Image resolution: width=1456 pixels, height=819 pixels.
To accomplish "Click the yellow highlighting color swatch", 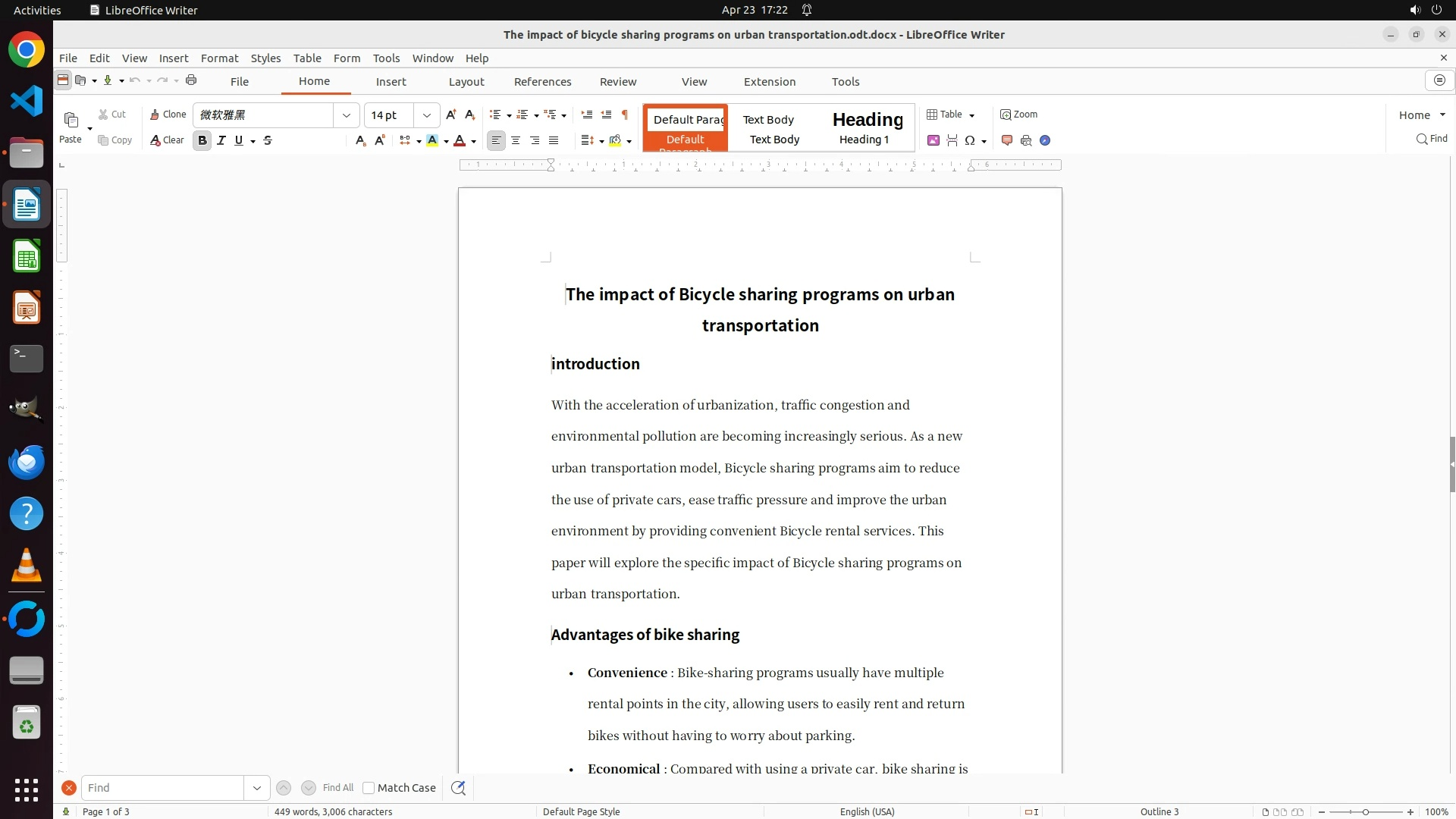I will pyautogui.click(x=432, y=140).
